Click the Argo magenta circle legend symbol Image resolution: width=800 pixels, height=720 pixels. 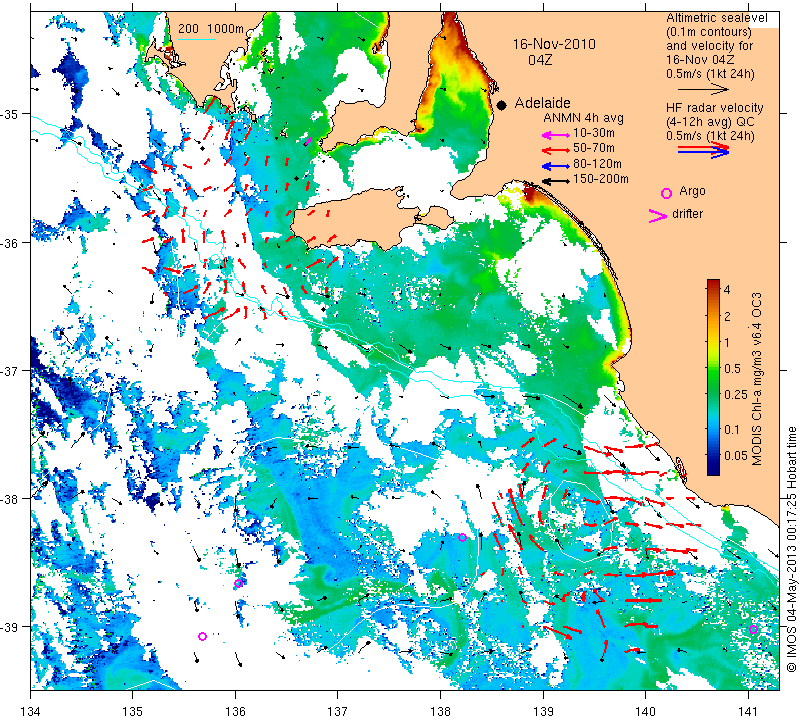point(666,193)
